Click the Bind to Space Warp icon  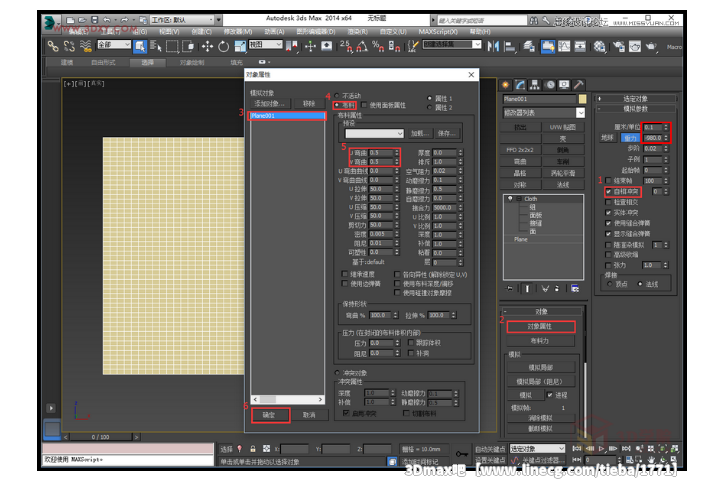(x=86, y=46)
